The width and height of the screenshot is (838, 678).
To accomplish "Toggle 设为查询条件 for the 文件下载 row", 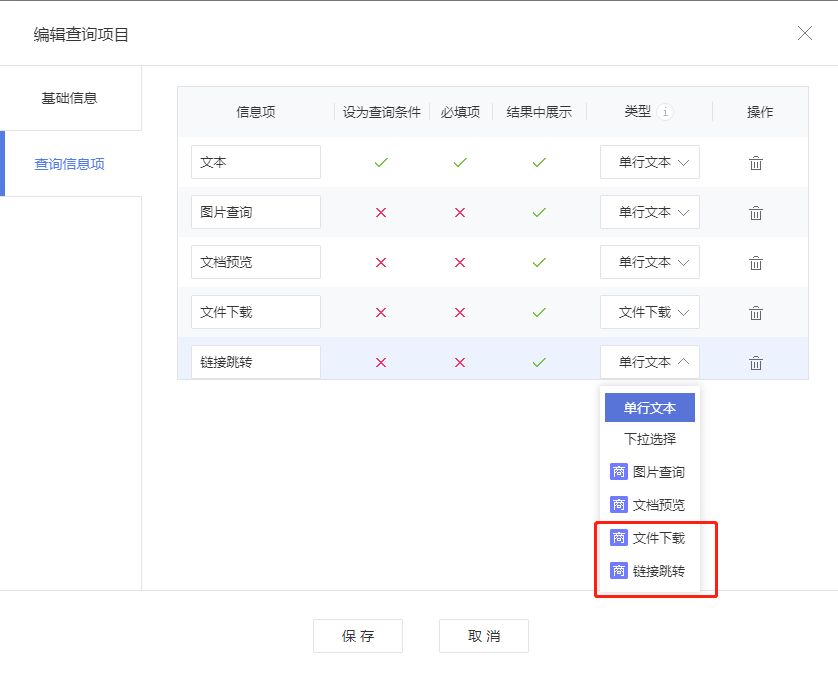I will (381, 313).
